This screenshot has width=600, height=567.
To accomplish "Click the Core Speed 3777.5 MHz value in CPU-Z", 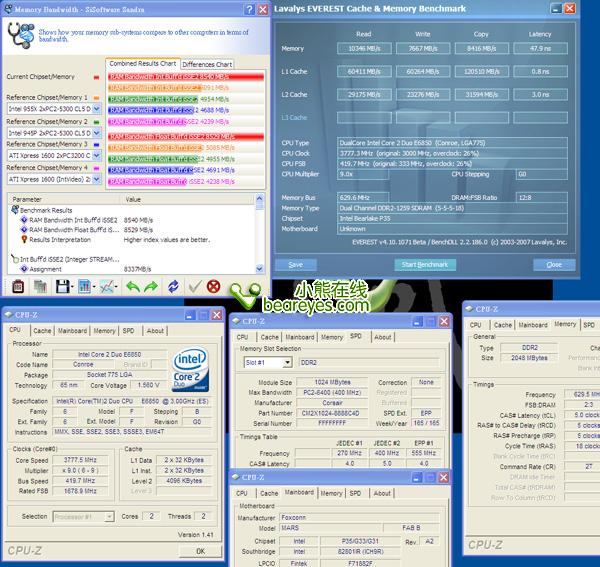I will pos(80,460).
